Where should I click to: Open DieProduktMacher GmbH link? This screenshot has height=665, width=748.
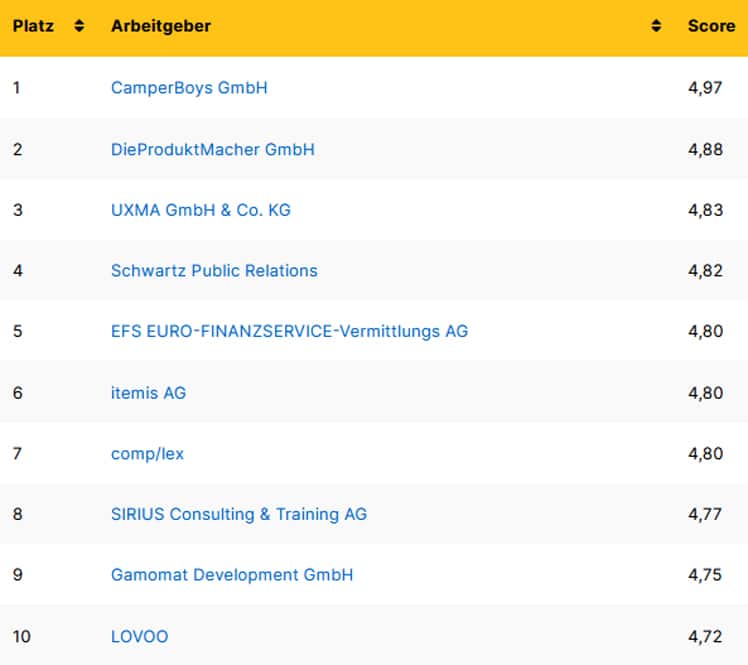pos(212,149)
